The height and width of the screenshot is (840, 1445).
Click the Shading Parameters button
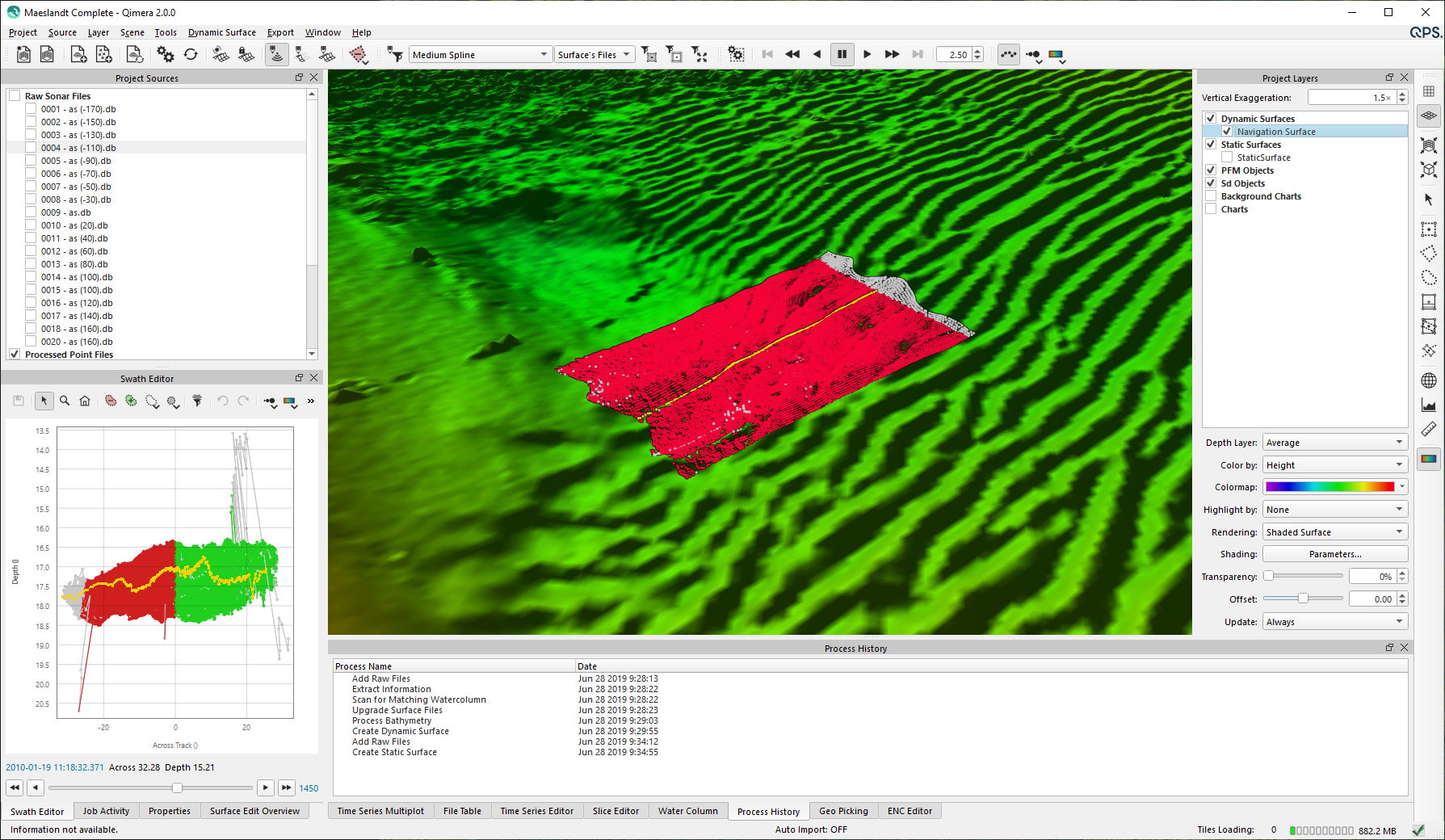(x=1334, y=554)
